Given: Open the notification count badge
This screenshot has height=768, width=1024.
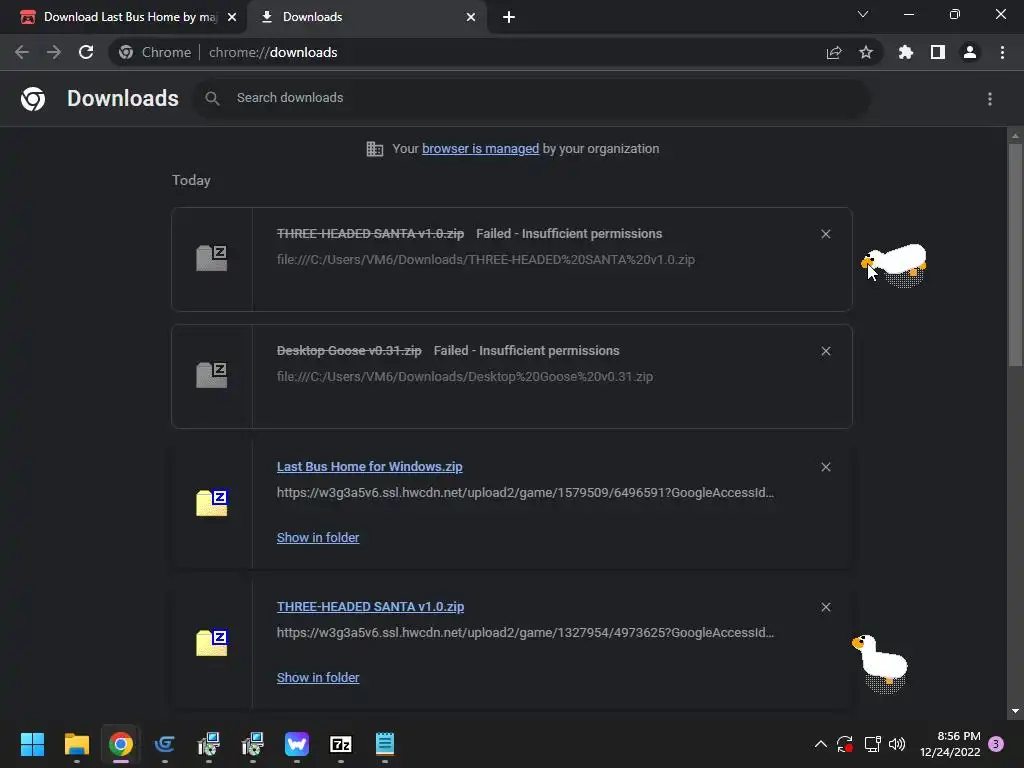Looking at the screenshot, I should click(996, 744).
